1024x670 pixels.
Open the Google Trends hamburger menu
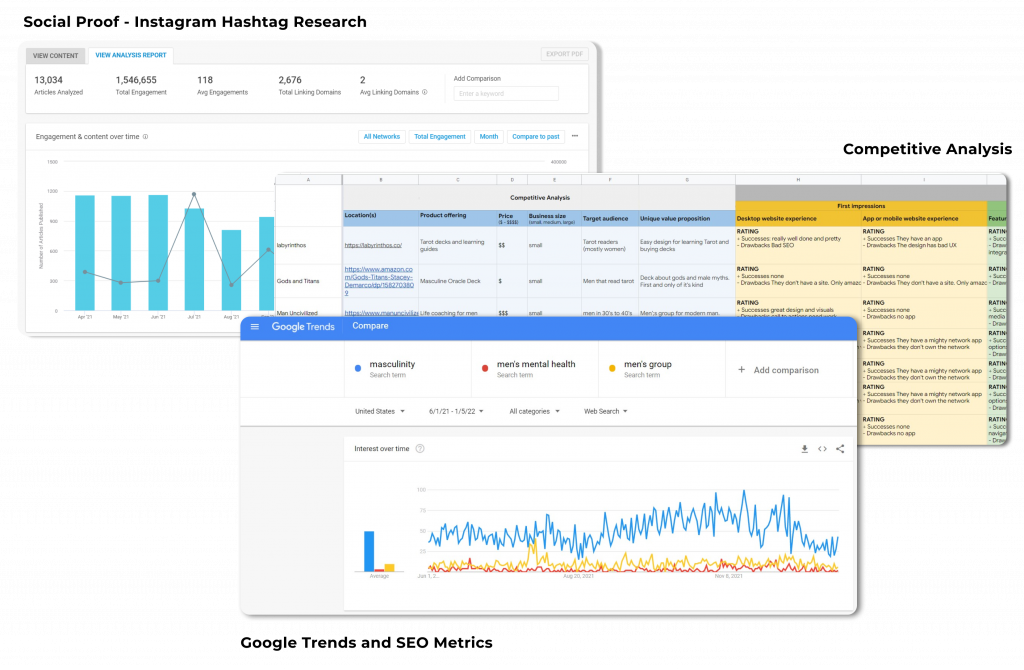pyautogui.click(x=255, y=327)
